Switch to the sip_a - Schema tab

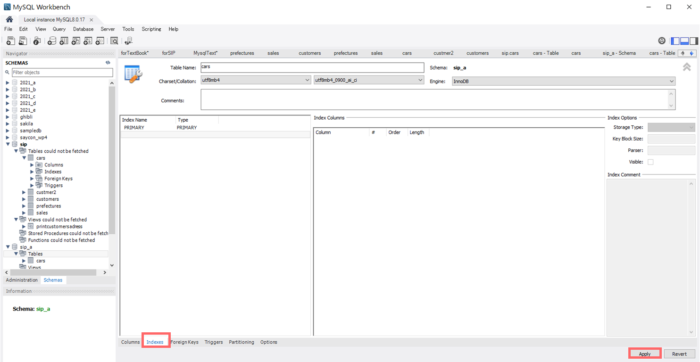[619, 53]
